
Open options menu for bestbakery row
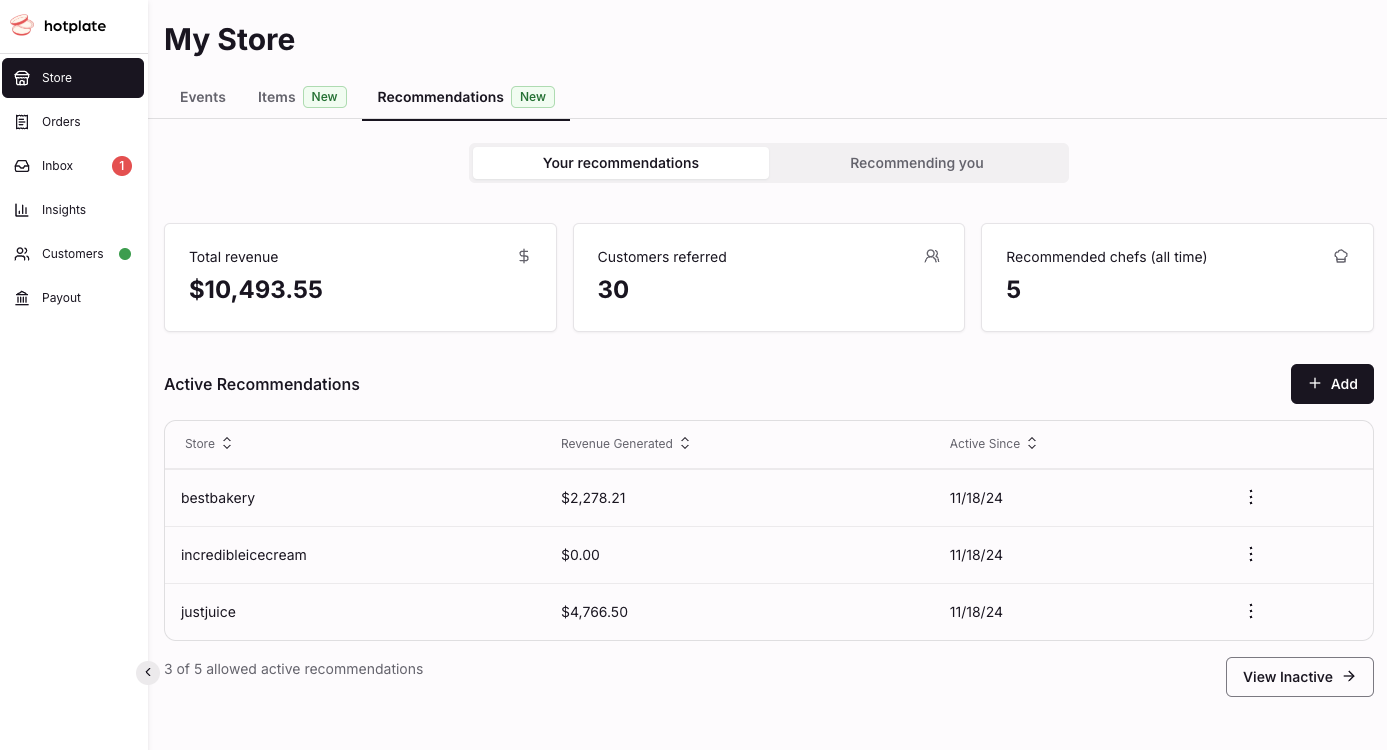[x=1250, y=498]
